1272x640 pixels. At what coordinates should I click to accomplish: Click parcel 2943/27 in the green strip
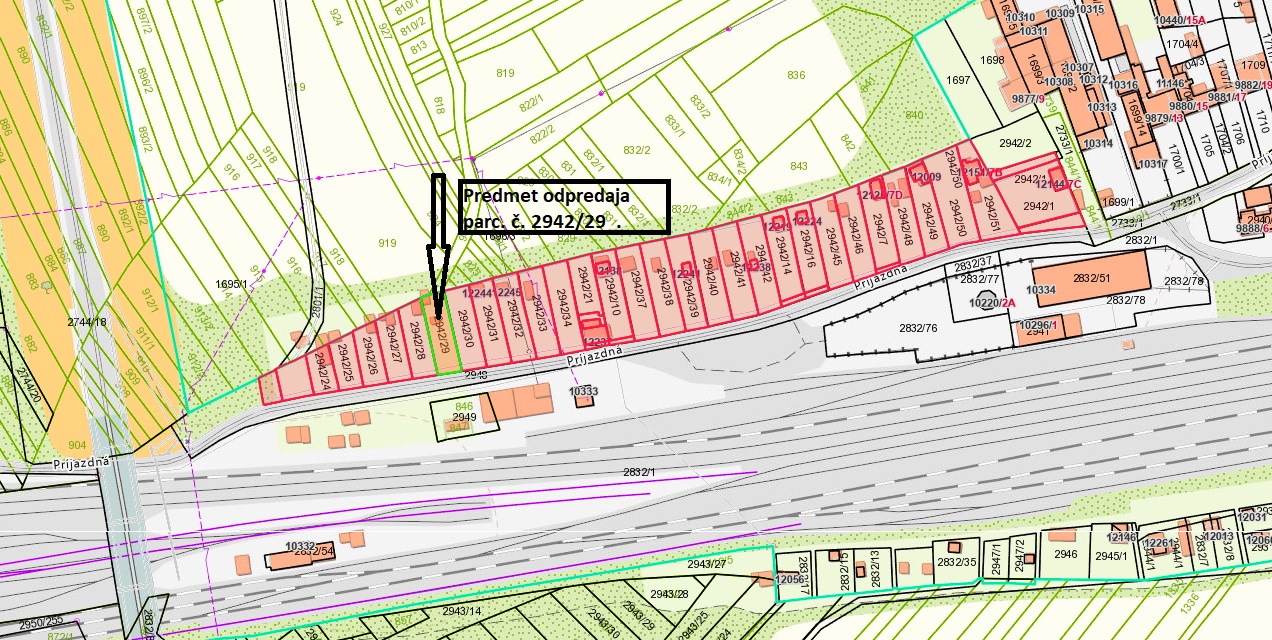[x=708, y=564]
